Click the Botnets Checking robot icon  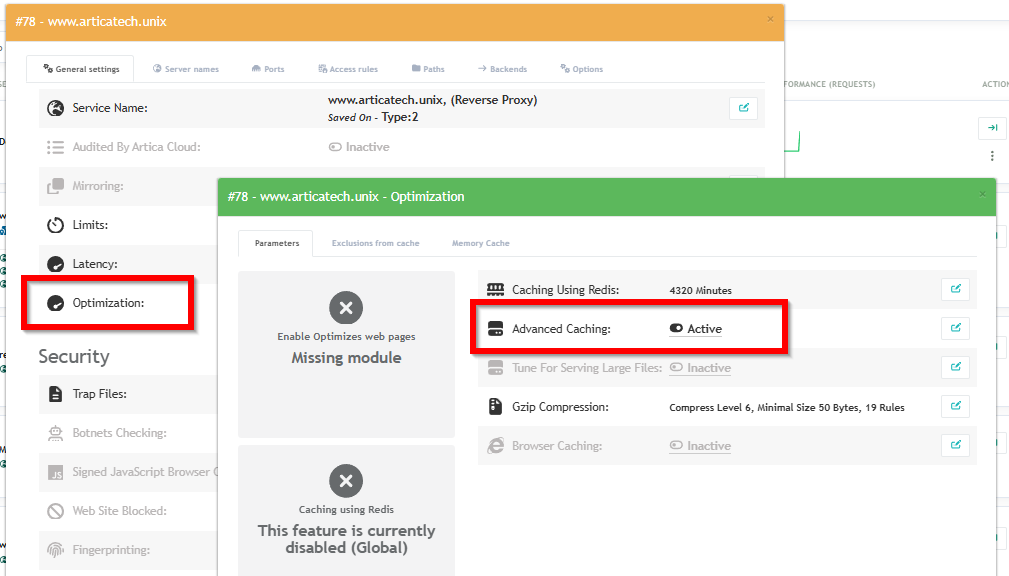55,433
